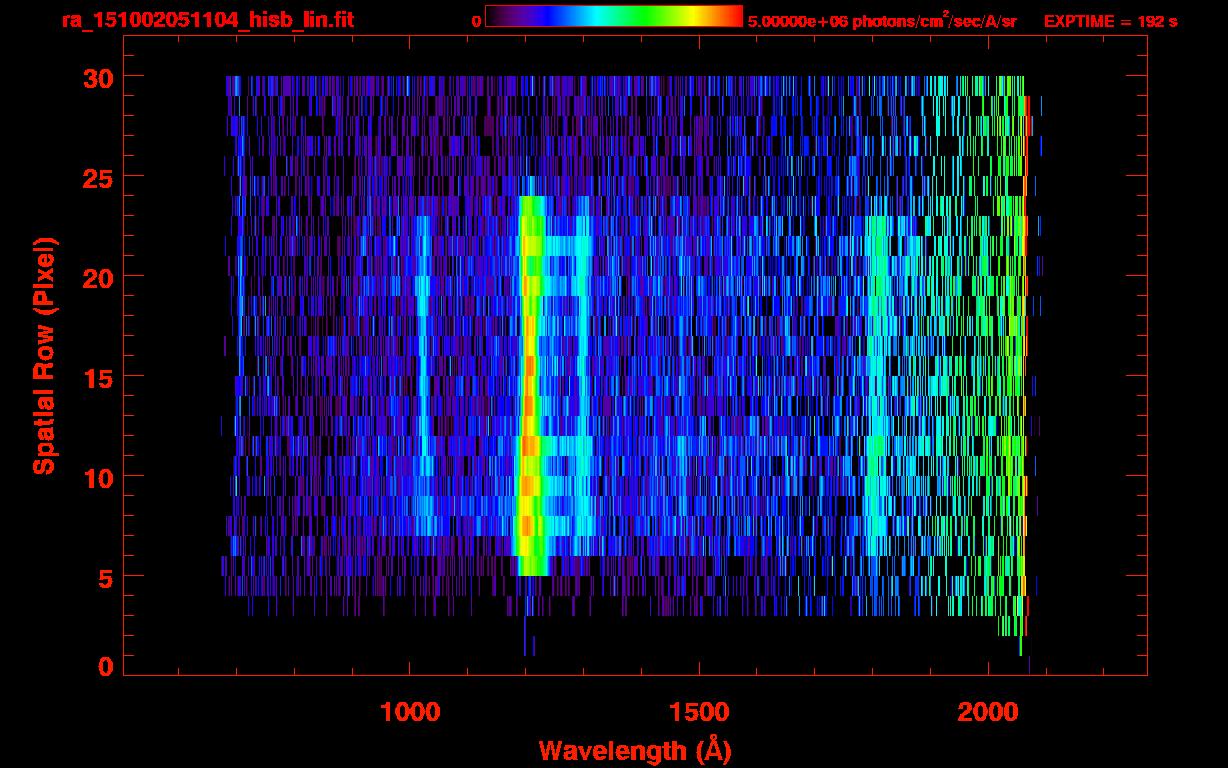Click the 1500 wavelength tick label
This screenshot has width=1228, height=768.
[698, 711]
